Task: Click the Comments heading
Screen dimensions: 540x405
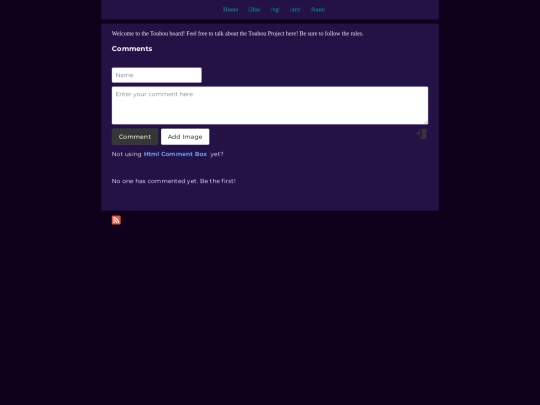Action: [132, 49]
